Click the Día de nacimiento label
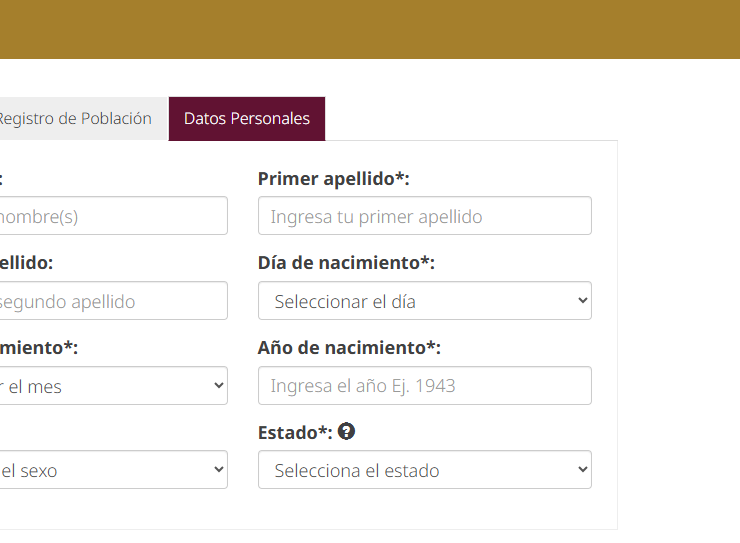 pos(346,263)
